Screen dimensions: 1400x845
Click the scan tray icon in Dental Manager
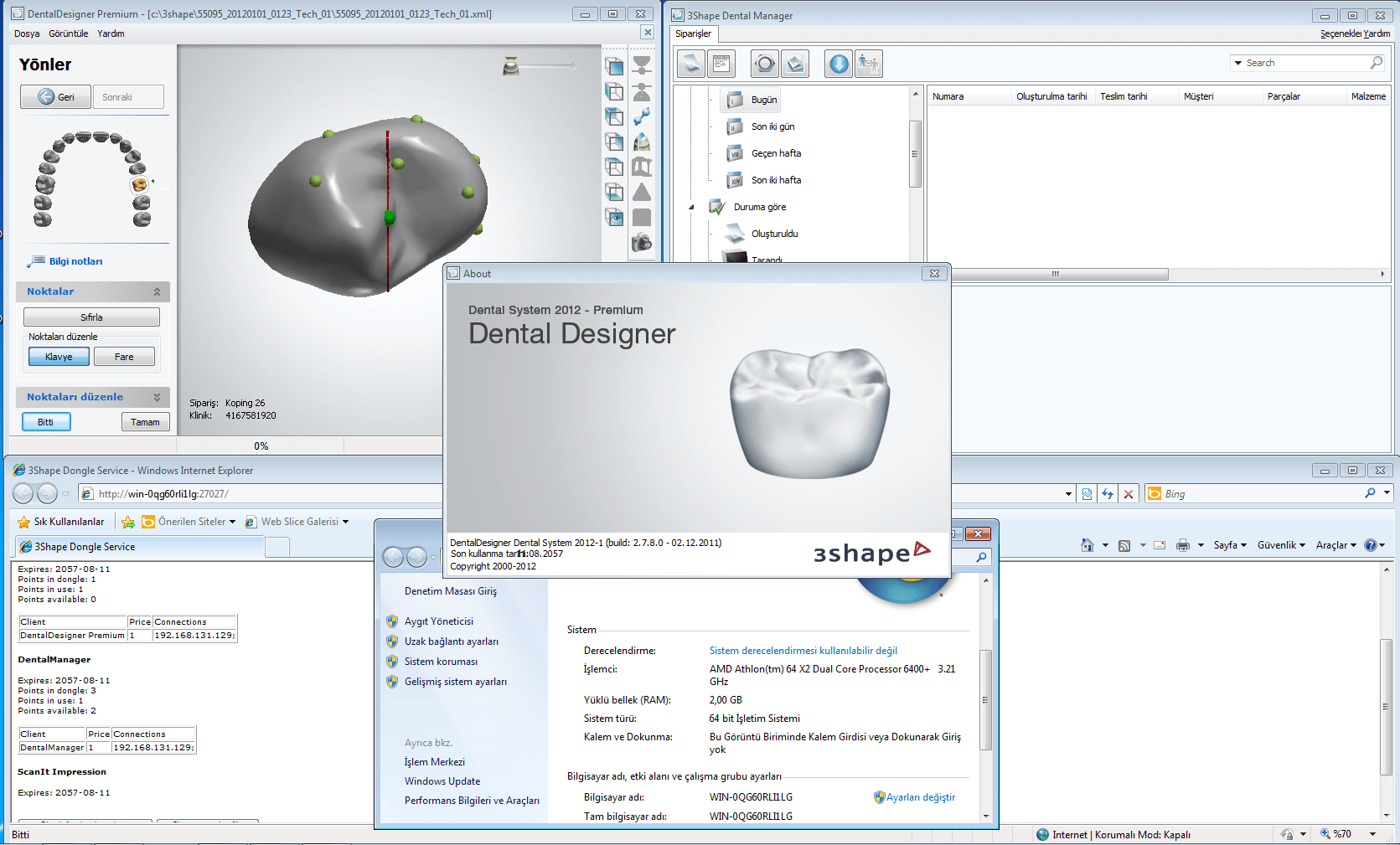[x=795, y=64]
